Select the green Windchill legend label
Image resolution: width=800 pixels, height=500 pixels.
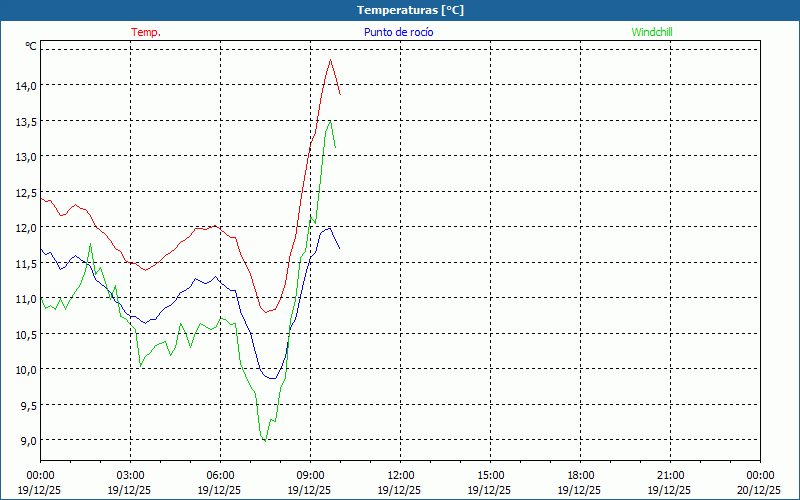[x=651, y=32]
